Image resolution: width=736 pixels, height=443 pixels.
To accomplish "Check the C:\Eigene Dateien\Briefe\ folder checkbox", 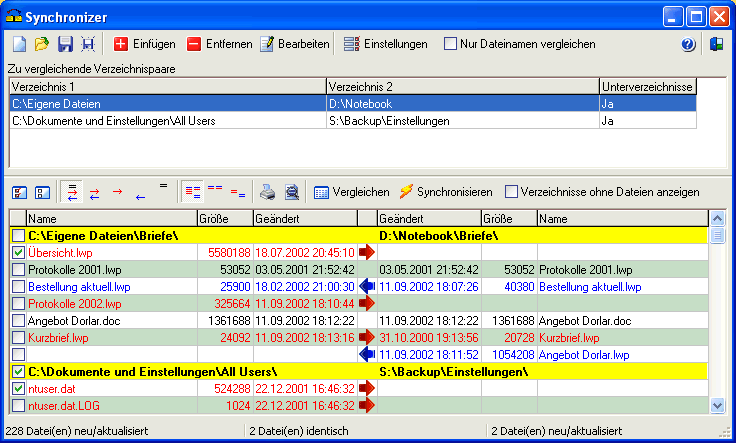I will (18, 236).
